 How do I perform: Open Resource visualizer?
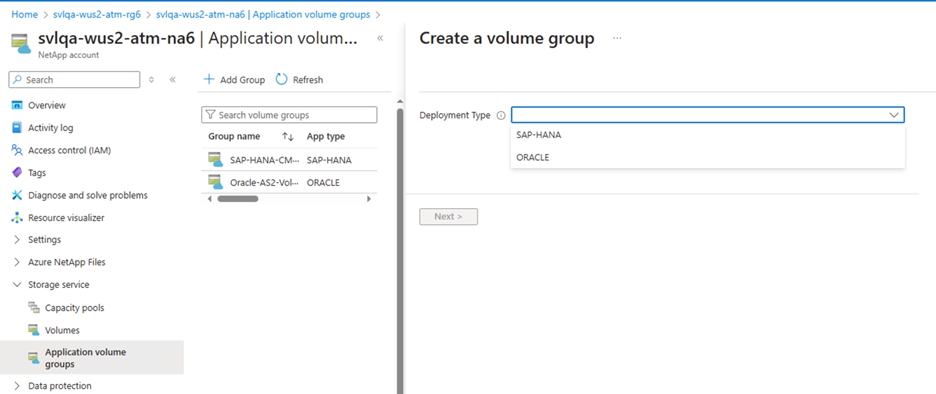pyautogui.click(x=66, y=218)
